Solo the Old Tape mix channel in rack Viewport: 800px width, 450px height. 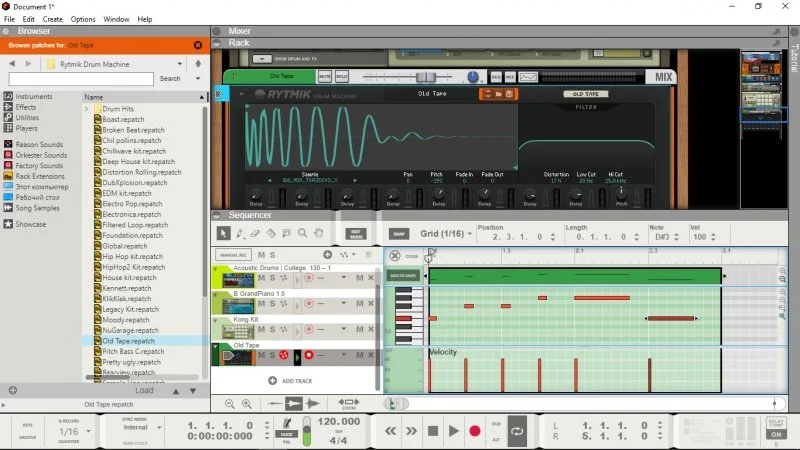click(341, 77)
